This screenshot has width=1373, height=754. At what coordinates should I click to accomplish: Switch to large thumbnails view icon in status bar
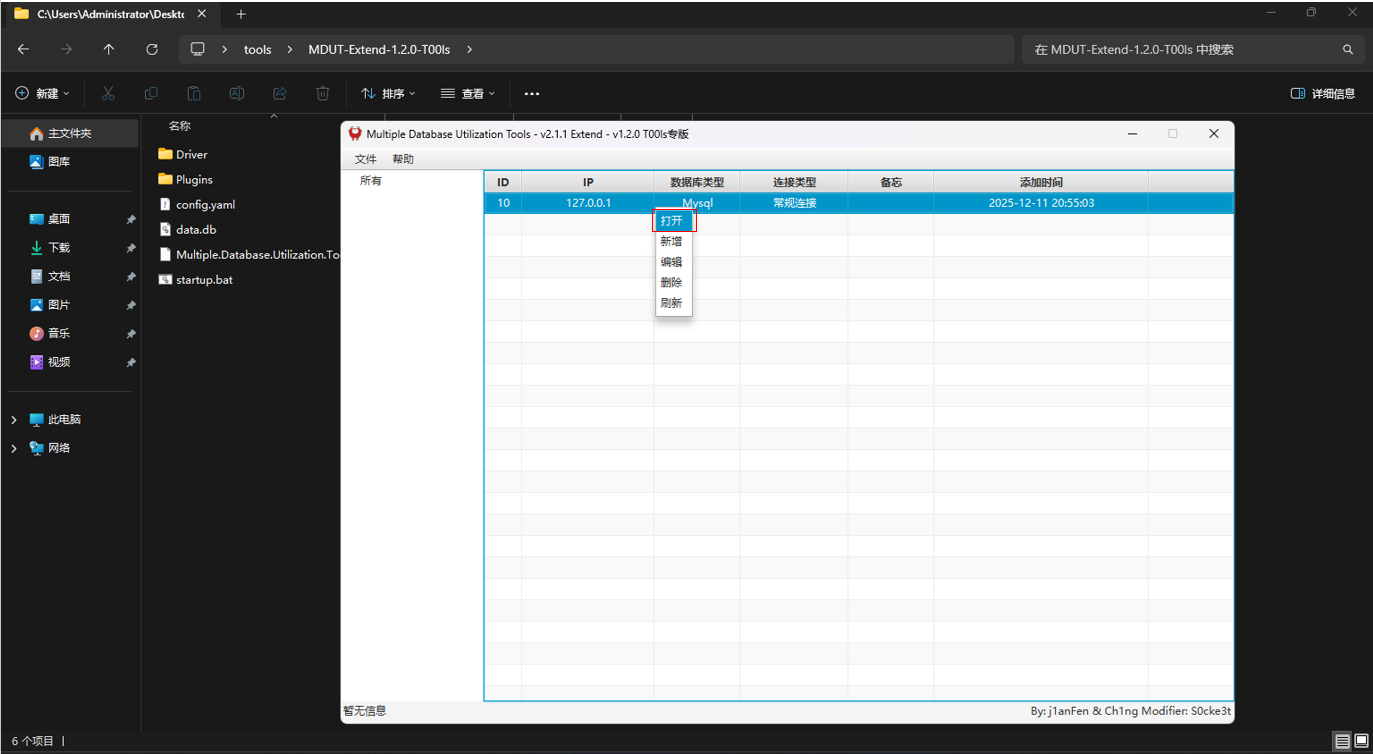pos(1361,741)
